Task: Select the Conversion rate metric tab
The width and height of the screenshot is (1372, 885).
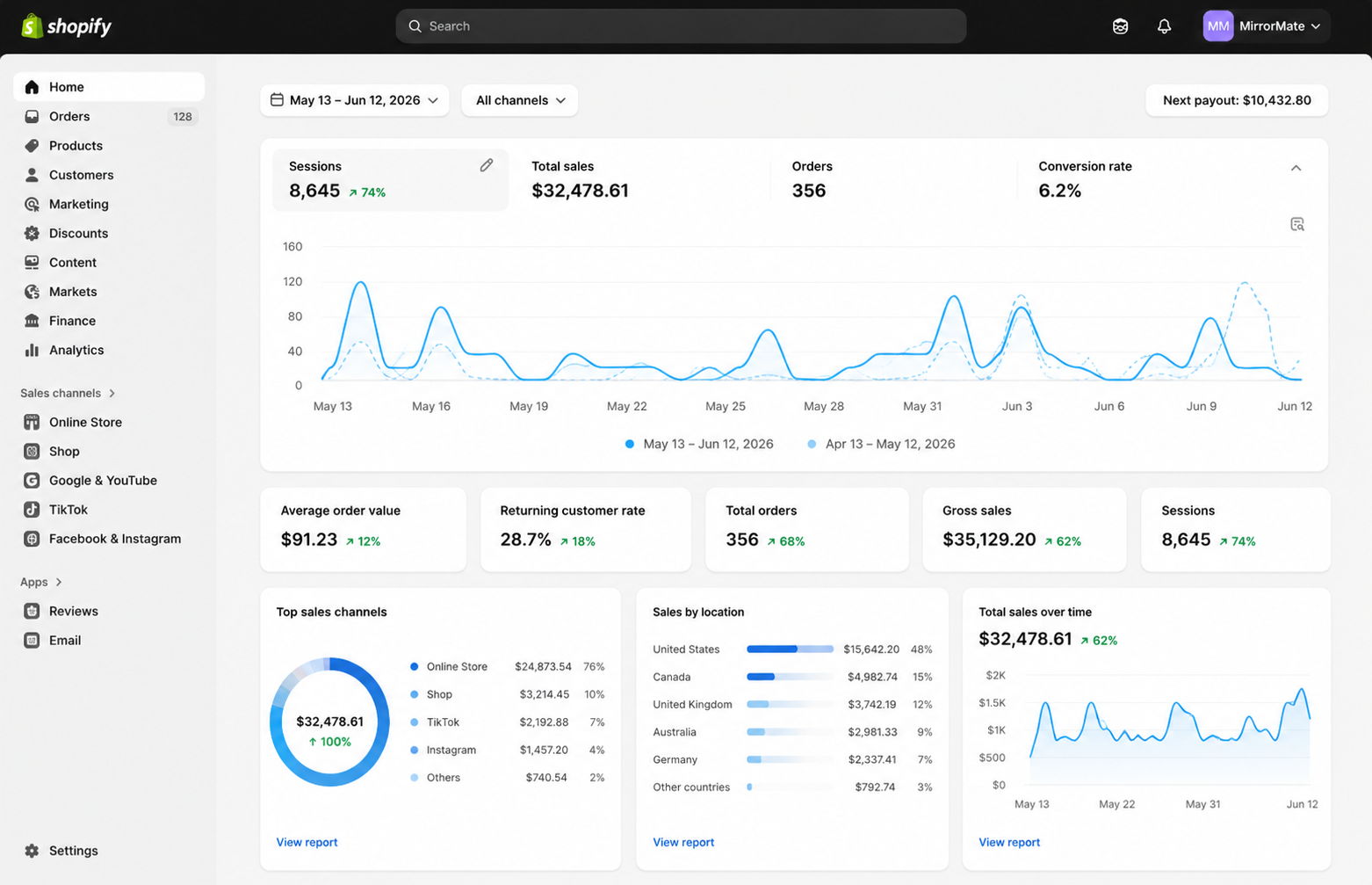Action: [1142, 179]
